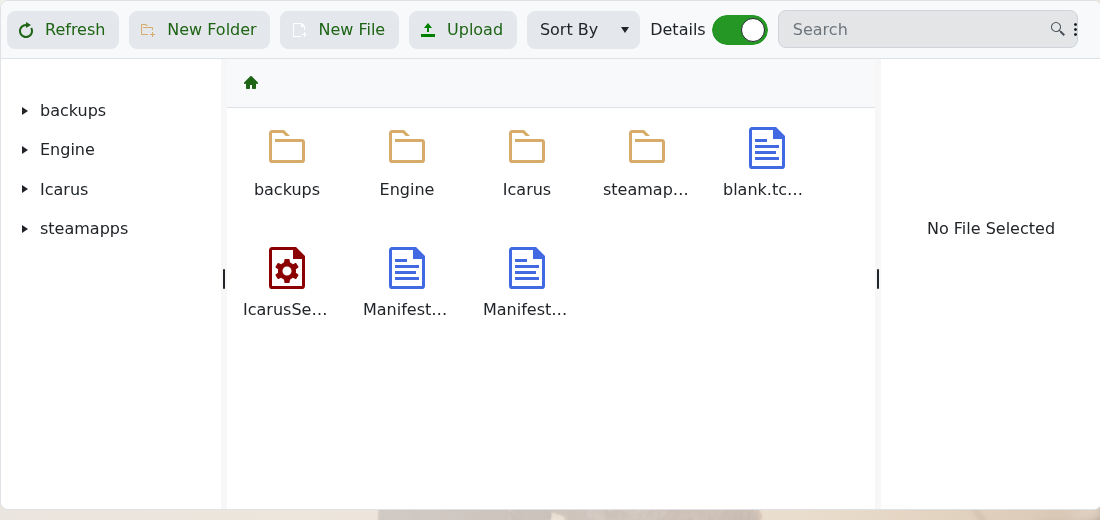Create a New Folder

tap(199, 29)
